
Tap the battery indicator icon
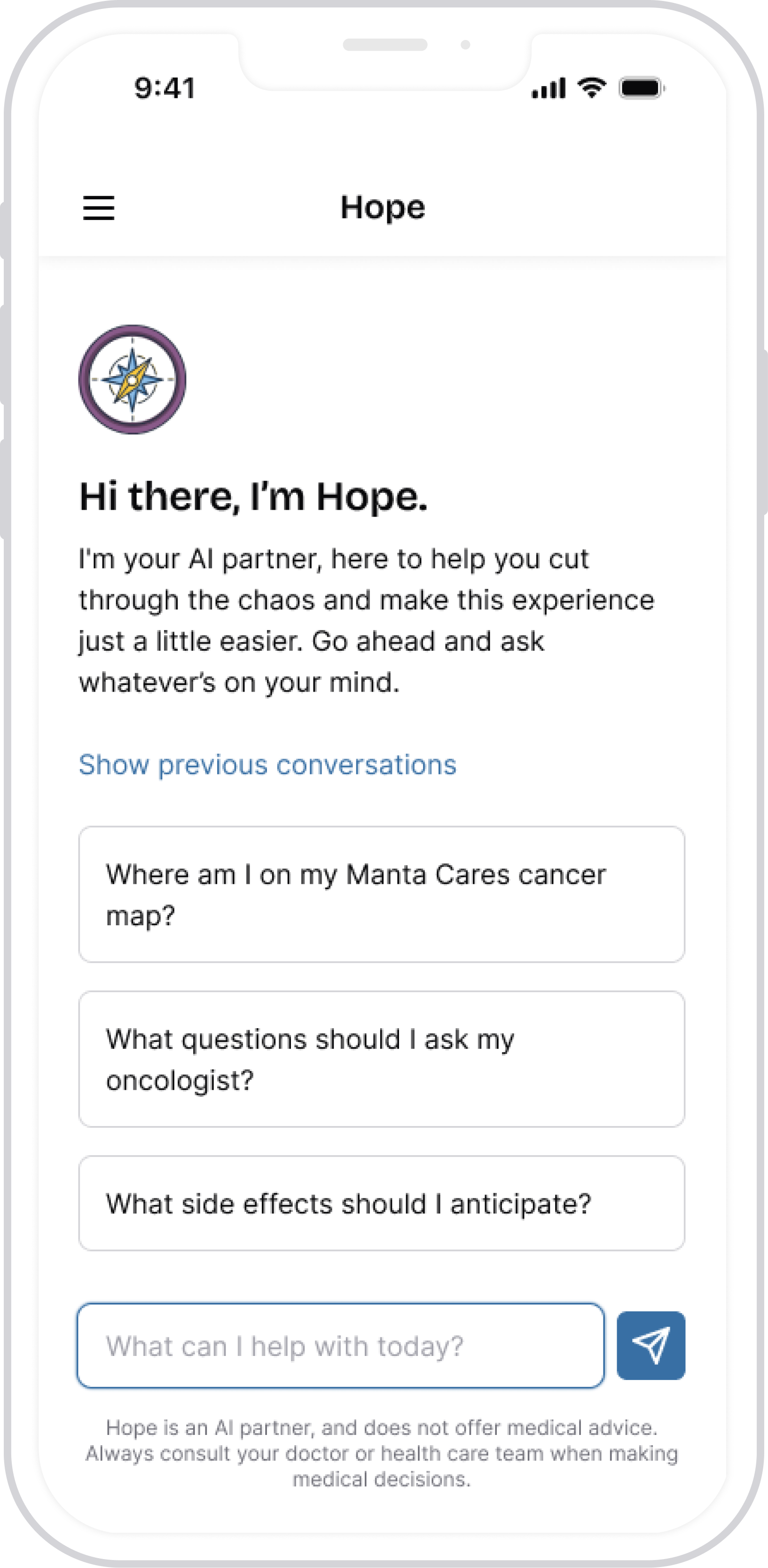(x=641, y=88)
